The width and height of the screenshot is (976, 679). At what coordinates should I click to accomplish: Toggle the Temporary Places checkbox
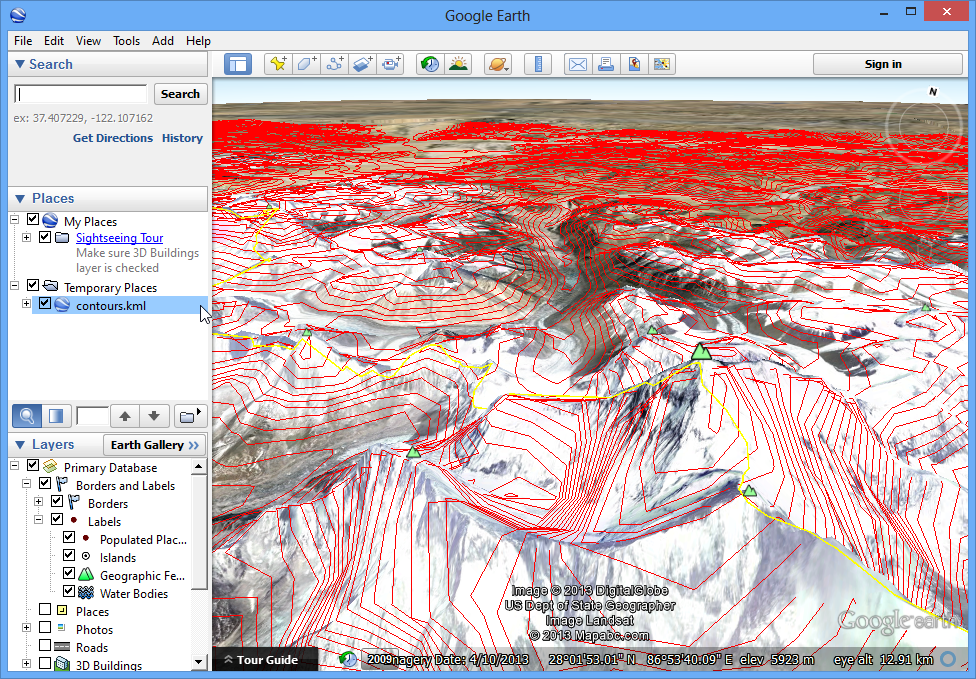pyautogui.click(x=33, y=286)
